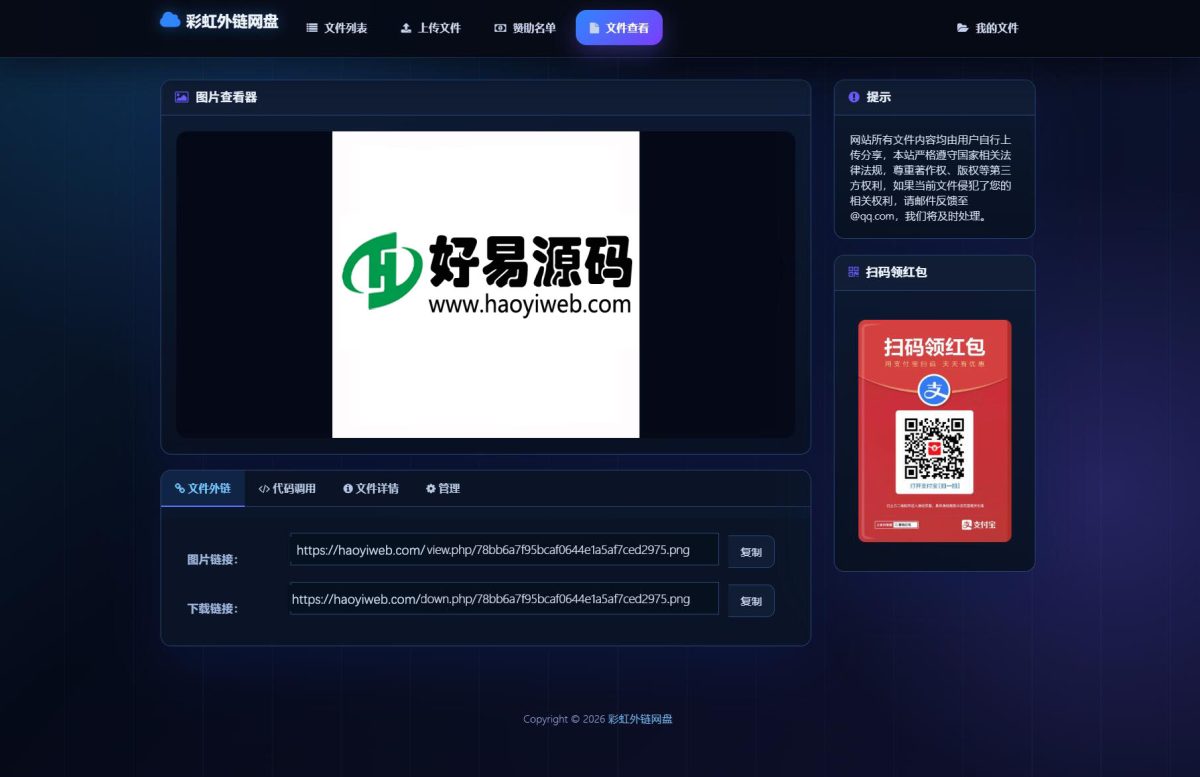The height and width of the screenshot is (777, 1200).
Task: Click the file icon in 文件查看
Action: click(x=595, y=28)
